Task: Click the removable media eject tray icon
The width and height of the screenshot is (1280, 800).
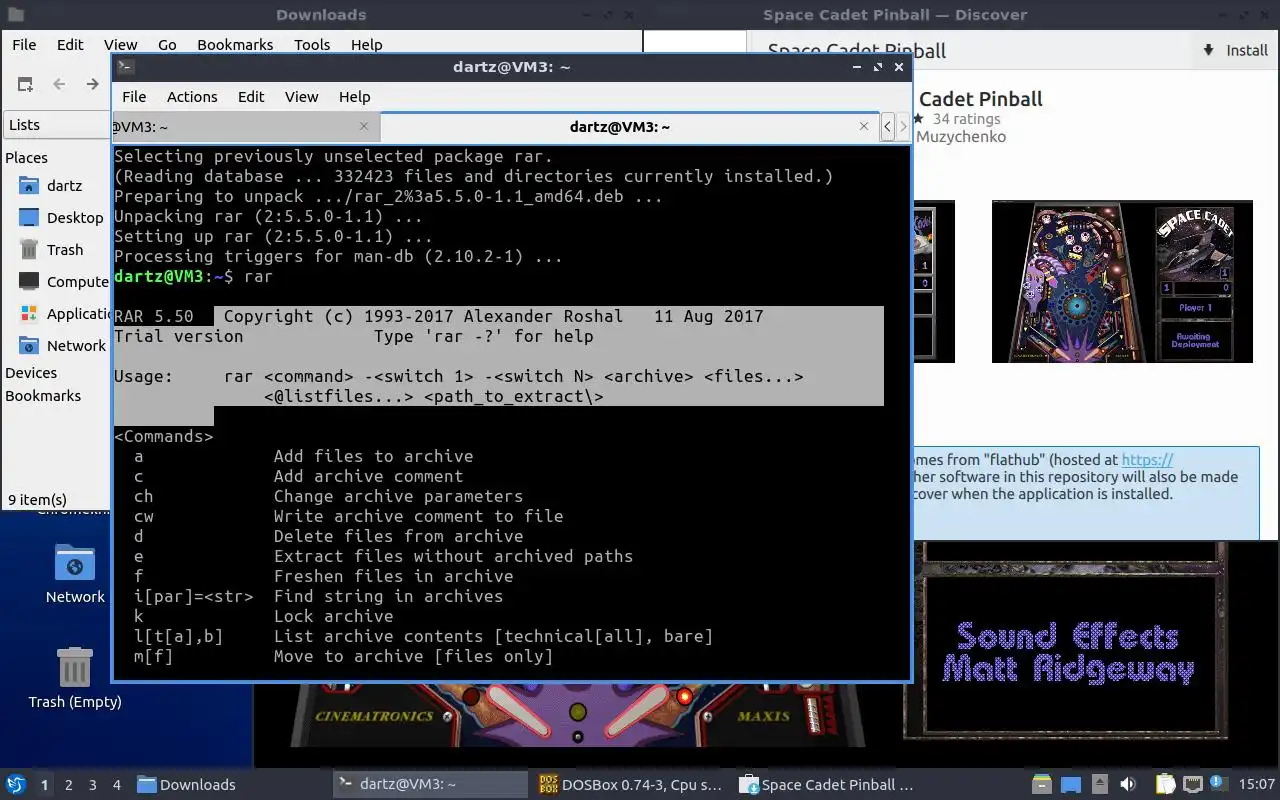Action: tap(1099, 785)
